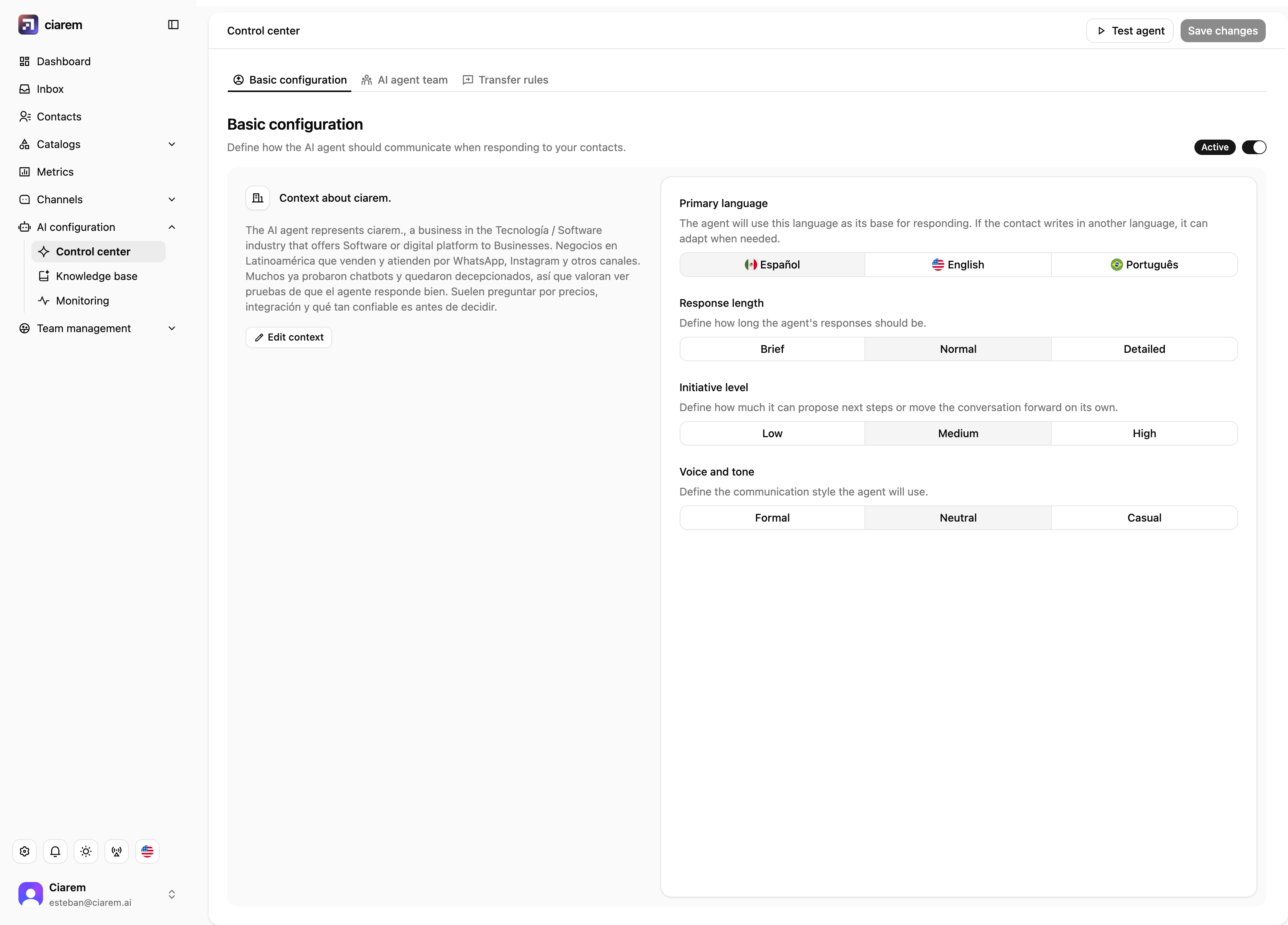The height and width of the screenshot is (925, 1288).
Task: Click the esteban@ciarem.ai email text
Action: (90, 902)
